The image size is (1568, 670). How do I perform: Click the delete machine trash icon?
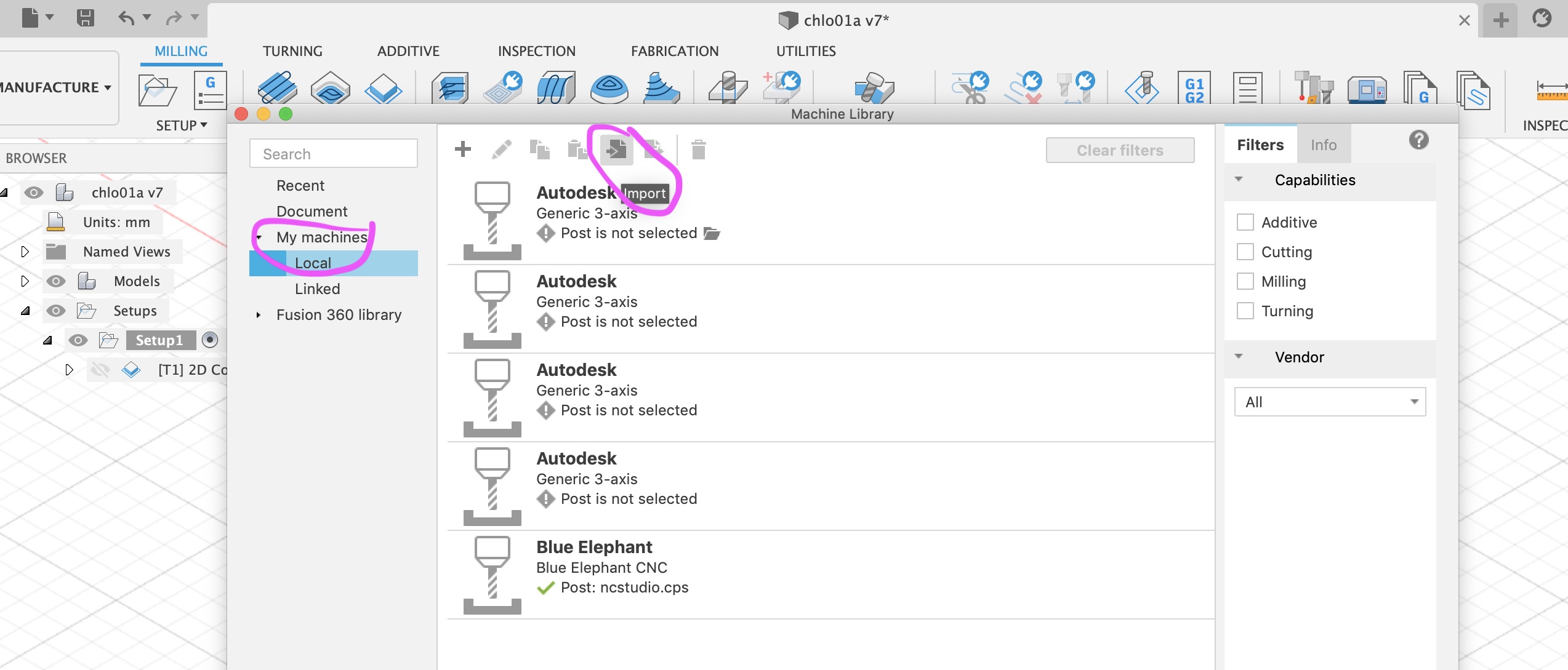(698, 150)
